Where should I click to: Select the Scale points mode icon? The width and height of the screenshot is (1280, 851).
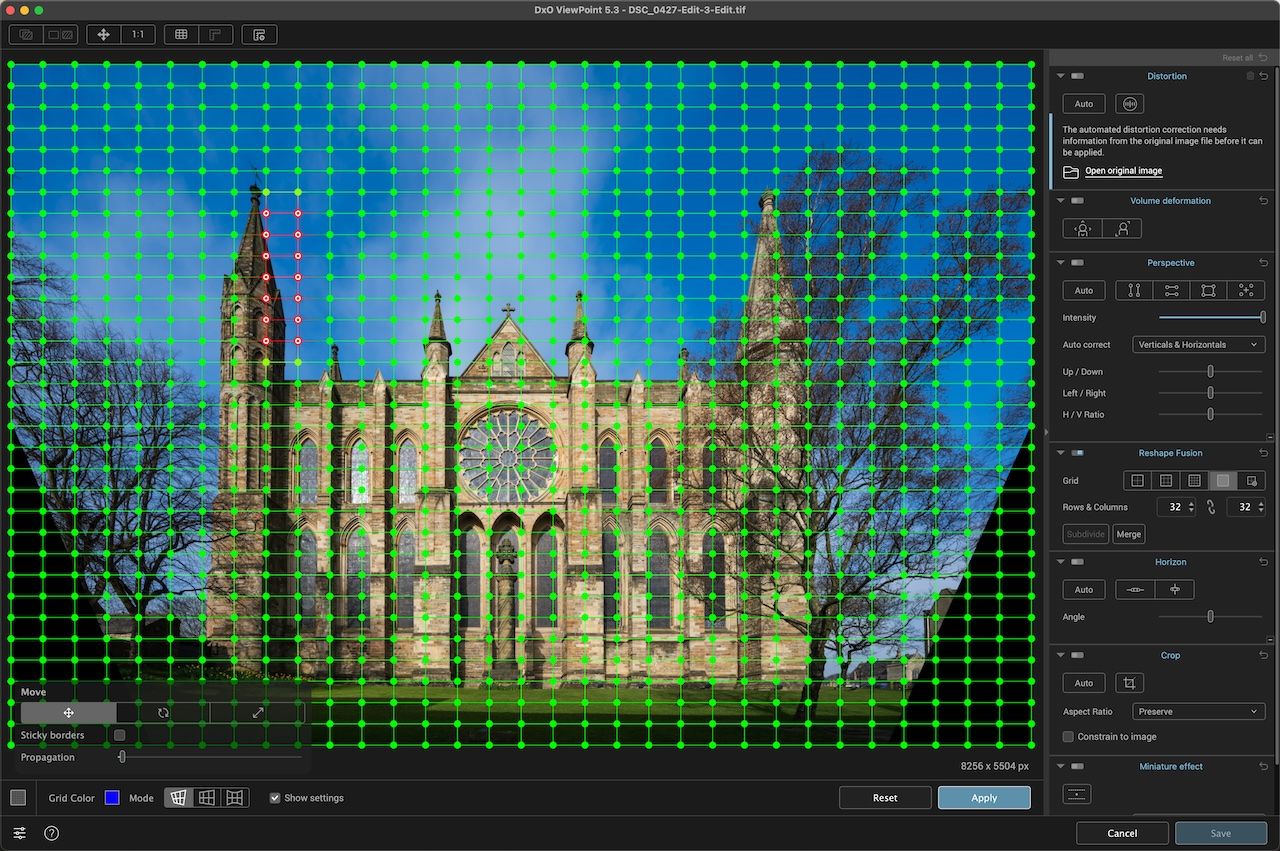click(x=257, y=713)
